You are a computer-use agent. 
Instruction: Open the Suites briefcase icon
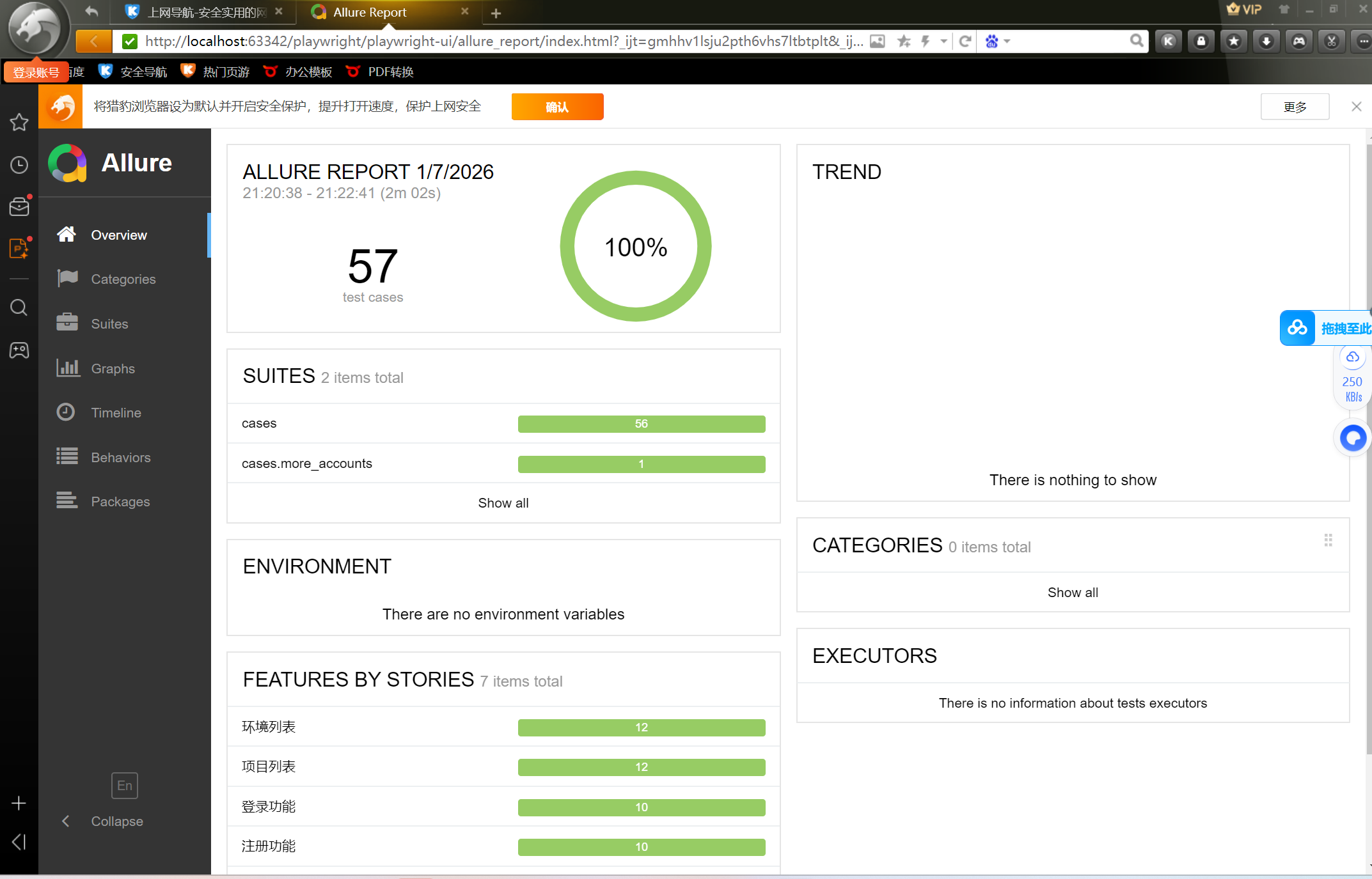tap(67, 323)
